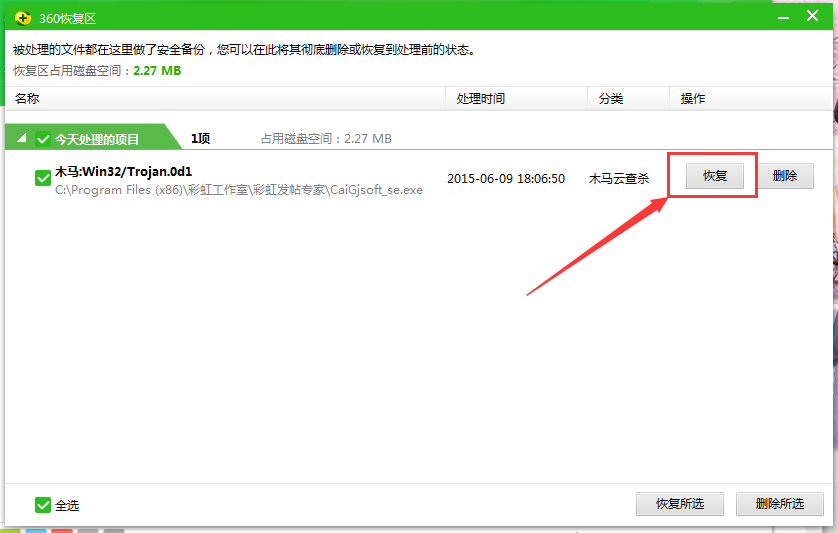Click the 360 logo icon in title bar
The image size is (838, 533).
click(x=22, y=18)
